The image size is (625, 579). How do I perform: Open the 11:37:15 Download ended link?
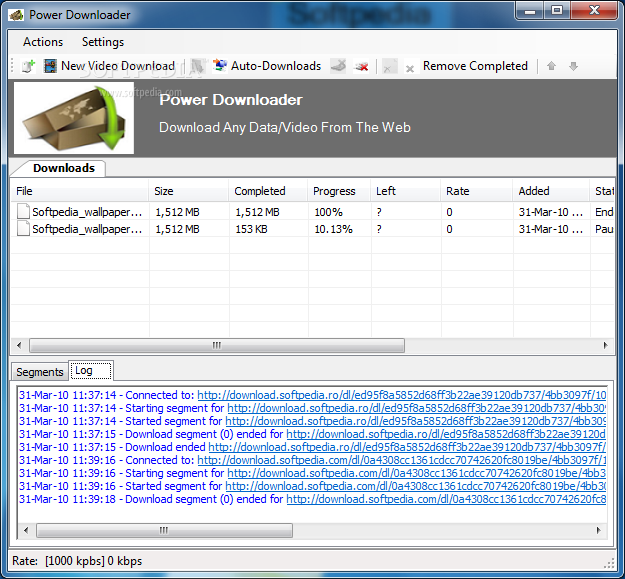click(x=407, y=447)
